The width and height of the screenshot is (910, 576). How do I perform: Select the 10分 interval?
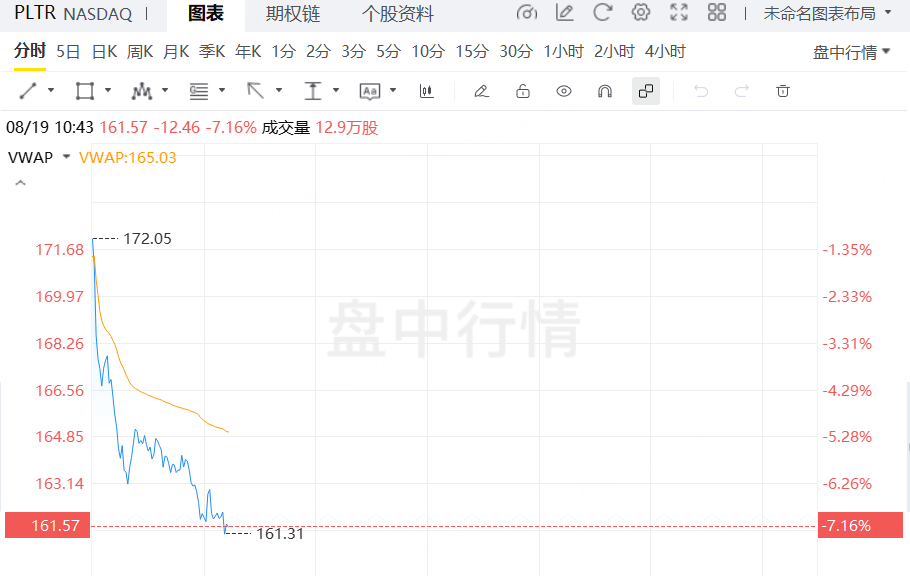coord(428,52)
